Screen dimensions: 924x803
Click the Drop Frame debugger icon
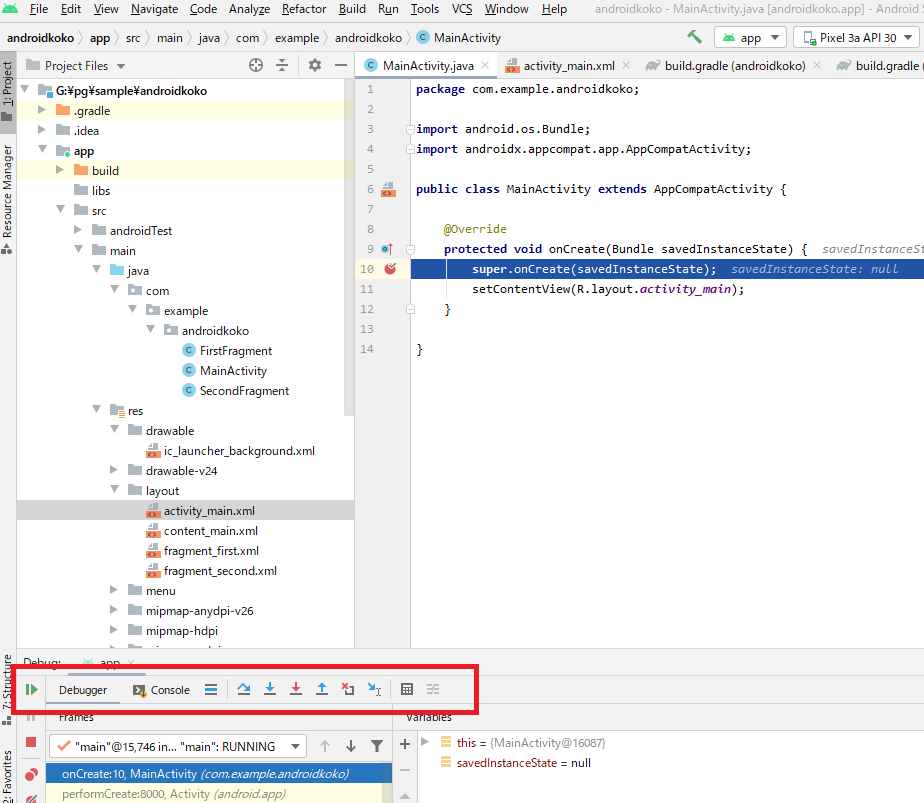pos(348,689)
